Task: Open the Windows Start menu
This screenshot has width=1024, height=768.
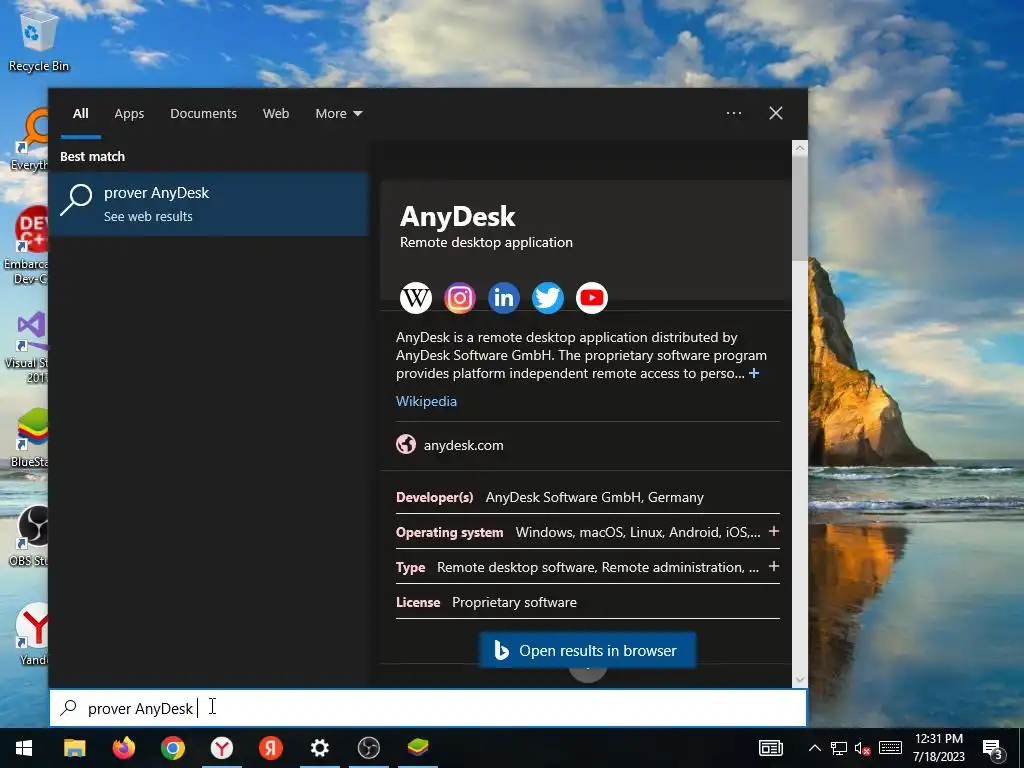Action: (x=24, y=748)
